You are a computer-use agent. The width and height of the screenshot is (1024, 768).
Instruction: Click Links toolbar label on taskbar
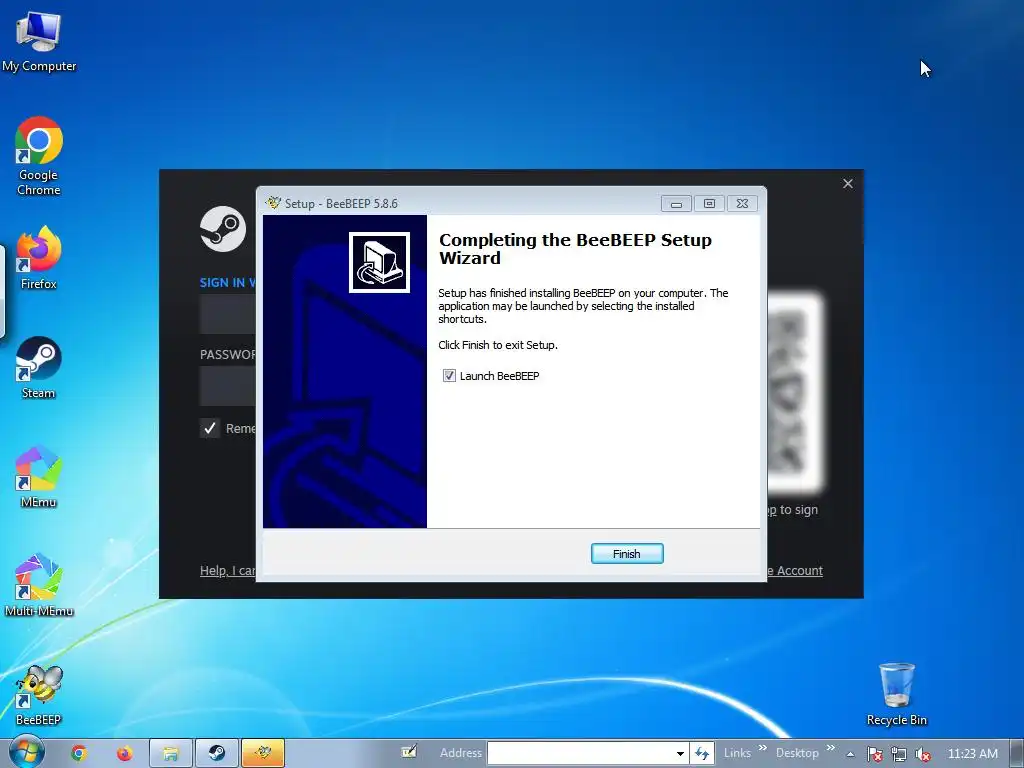[x=737, y=753]
